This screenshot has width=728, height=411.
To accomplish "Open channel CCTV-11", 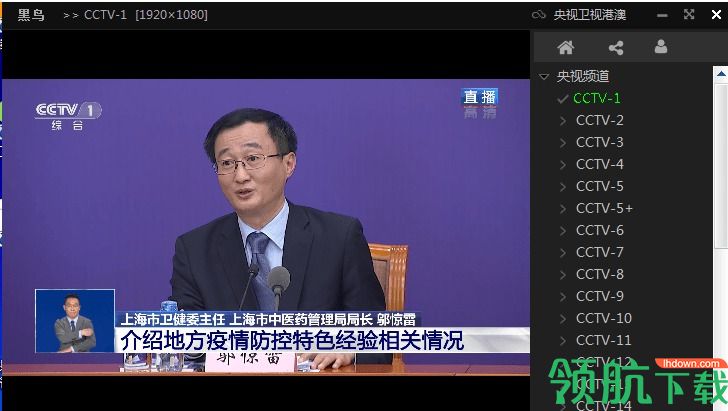I will 604,340.
